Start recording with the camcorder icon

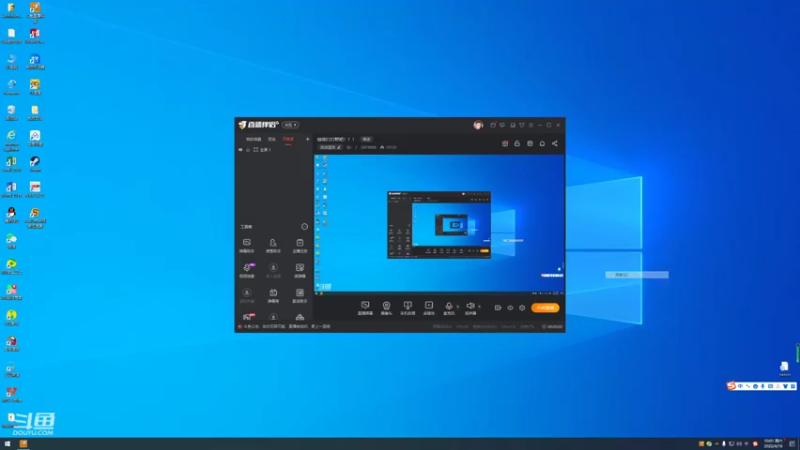tap(497, 308)
